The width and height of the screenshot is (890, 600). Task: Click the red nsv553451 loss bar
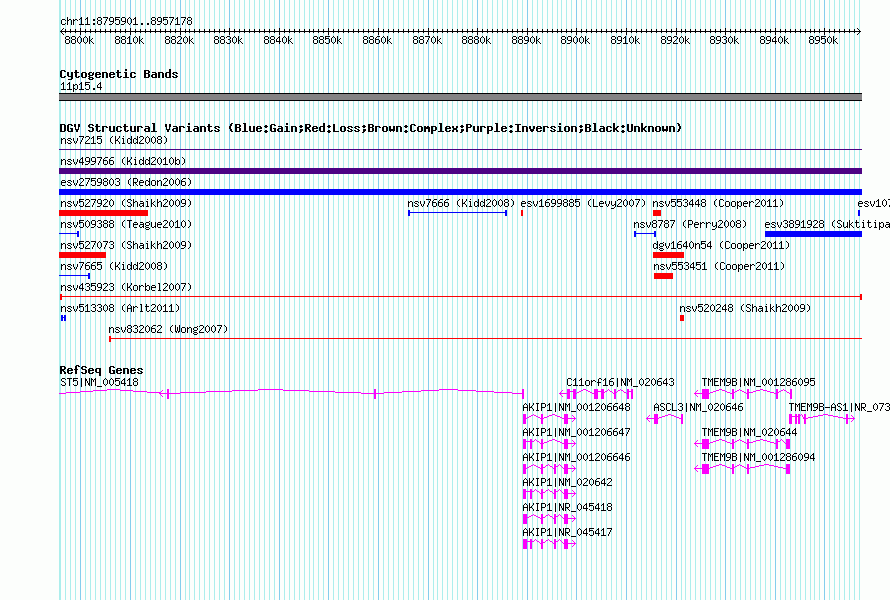tap(664, 276)
